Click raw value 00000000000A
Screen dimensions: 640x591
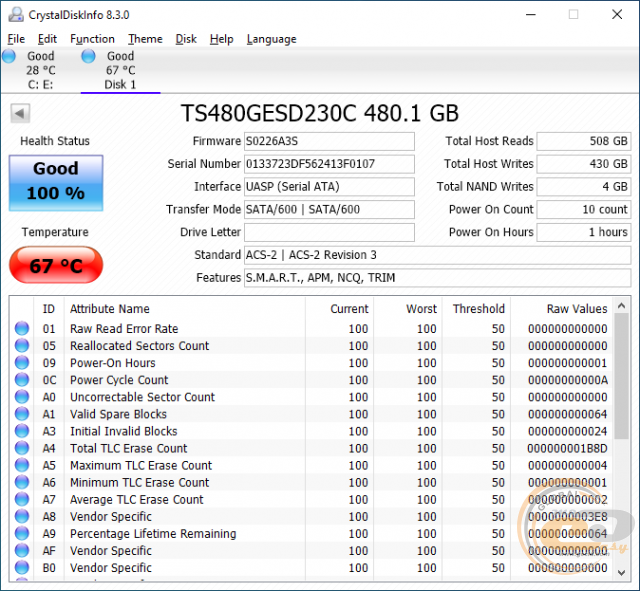click(x=567, y=380)
